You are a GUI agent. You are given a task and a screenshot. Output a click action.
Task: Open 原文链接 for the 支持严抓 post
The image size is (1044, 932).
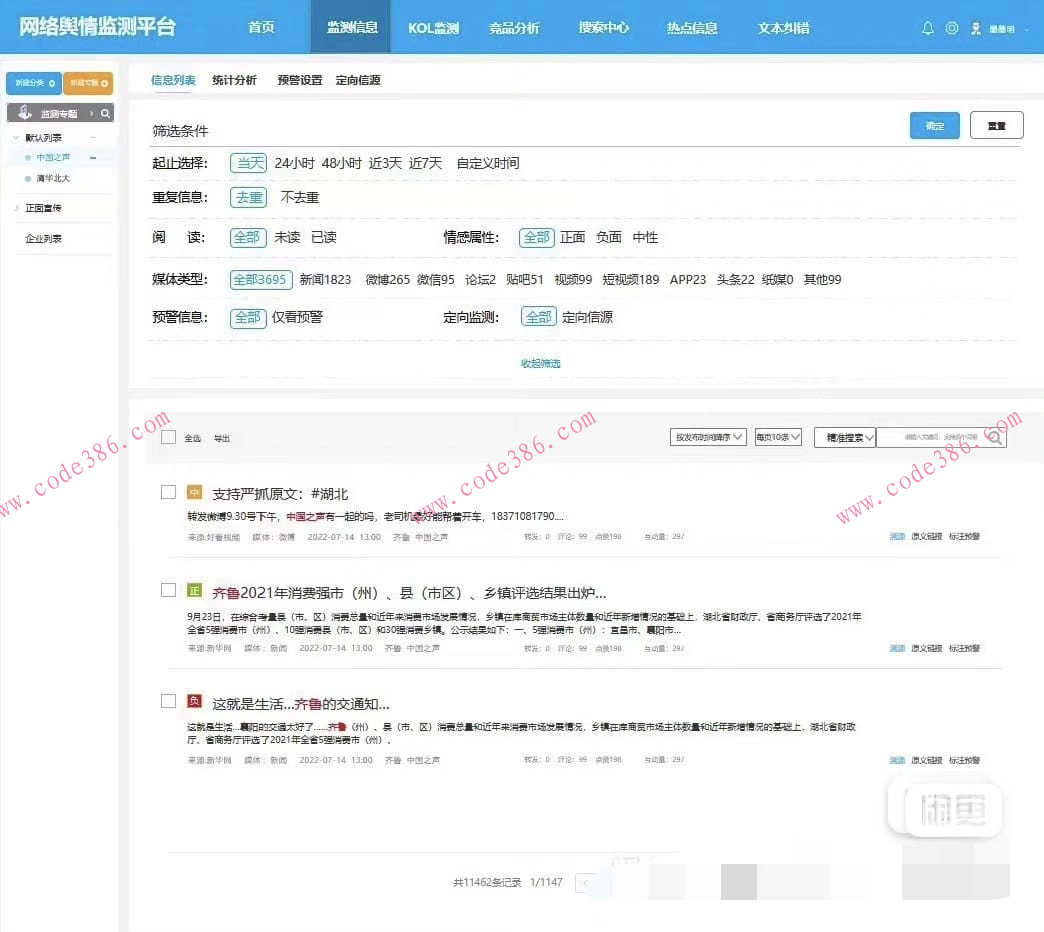tap(925, 536)
